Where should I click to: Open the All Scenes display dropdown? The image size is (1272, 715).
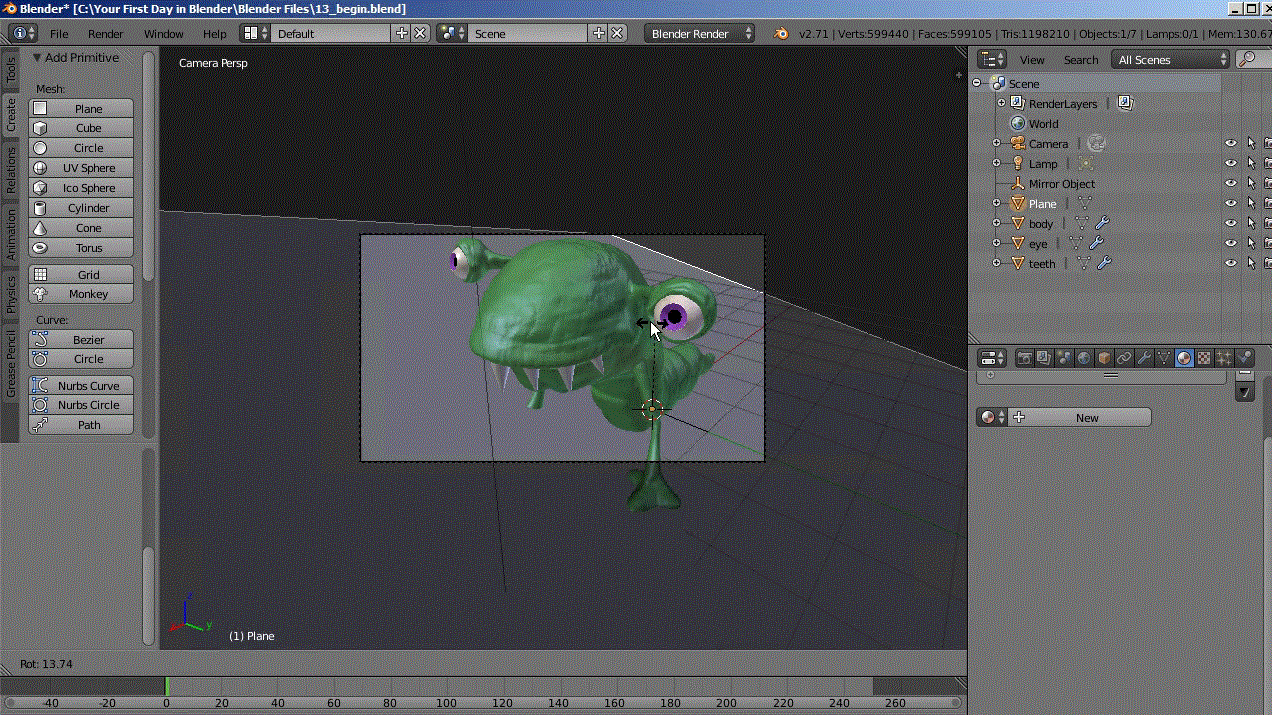pos(1171,60)
